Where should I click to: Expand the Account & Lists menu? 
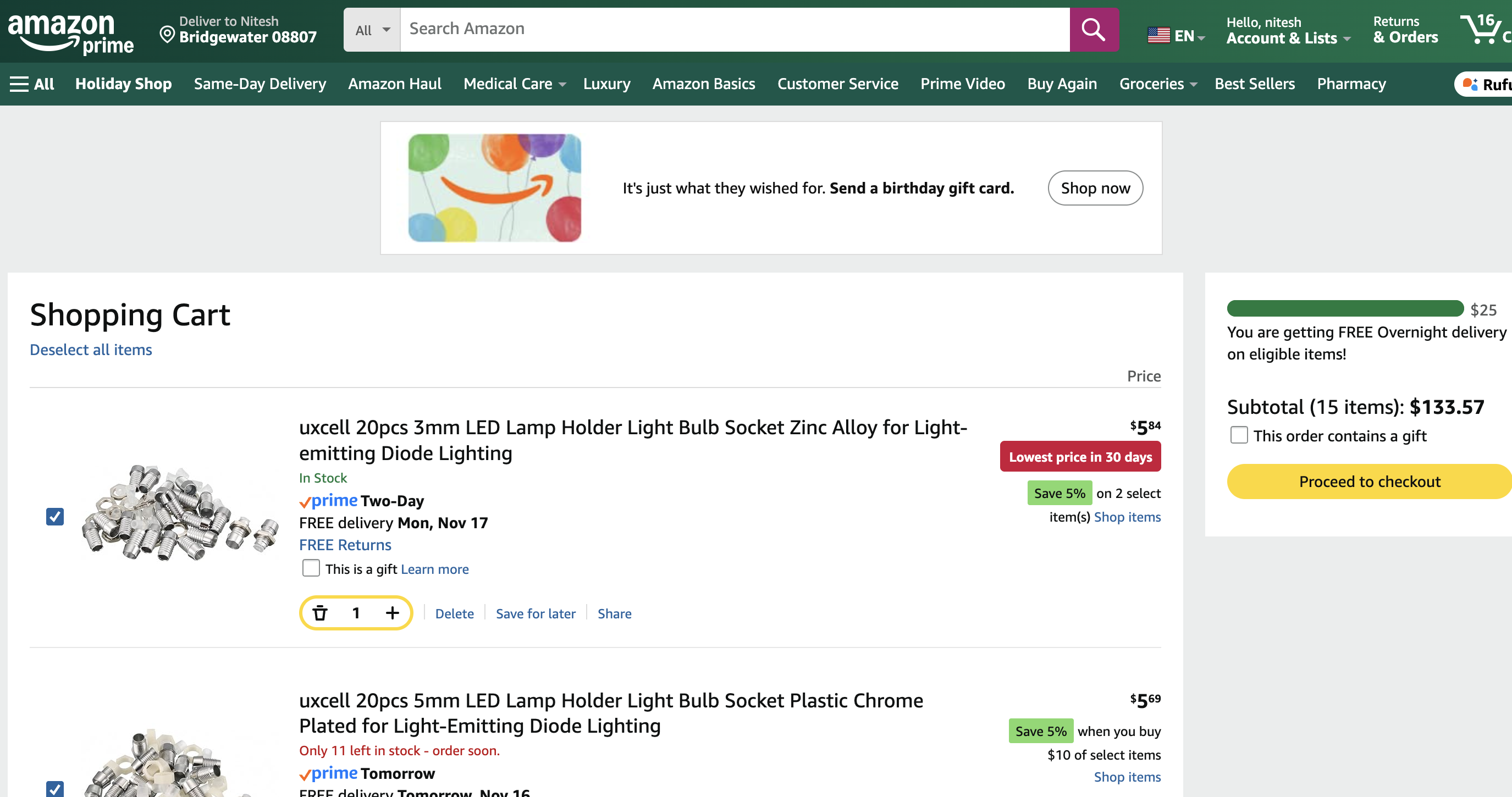[1288, 37]
